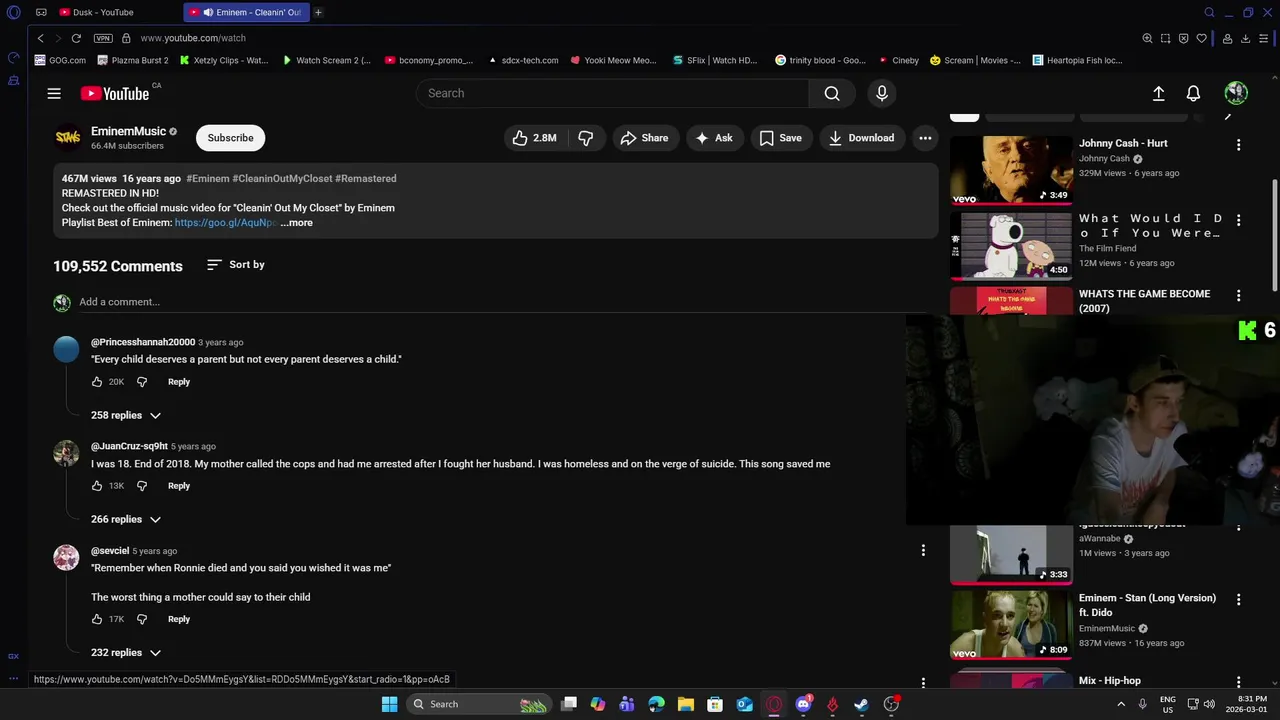
Task: Open the Create upload icon
Action: (1158, 93)
